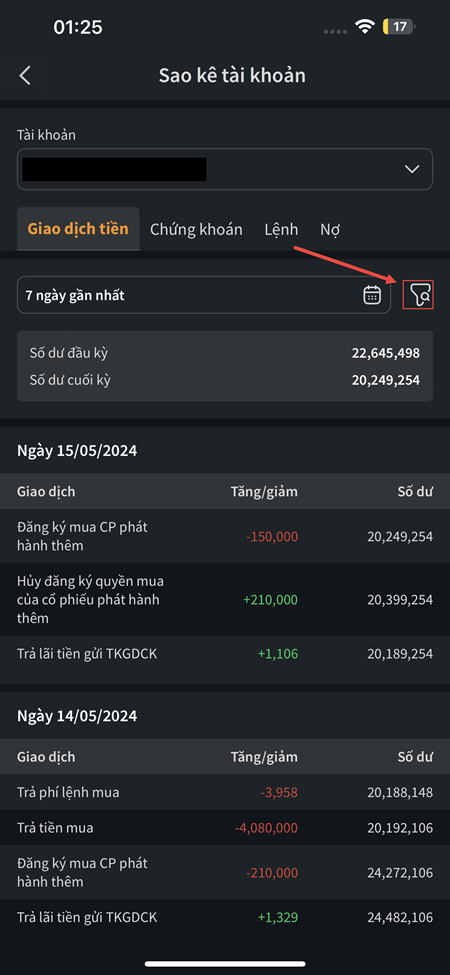Tap the Ngày 14/05/2024 section header
The height and width of the screenshot is (975, 450).
click(x=77, y=716)
